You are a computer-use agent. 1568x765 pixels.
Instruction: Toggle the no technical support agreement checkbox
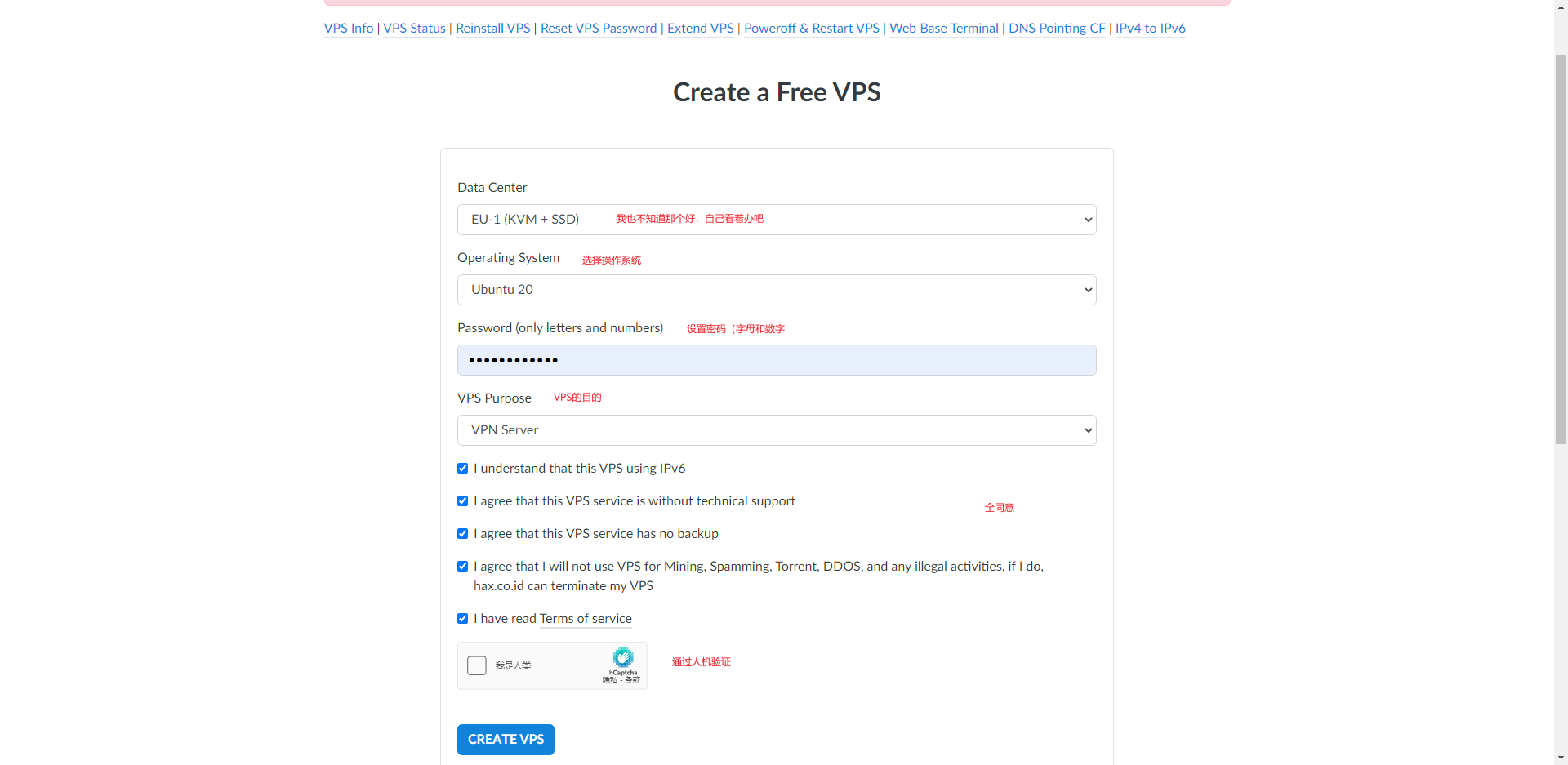click(463, 500)
